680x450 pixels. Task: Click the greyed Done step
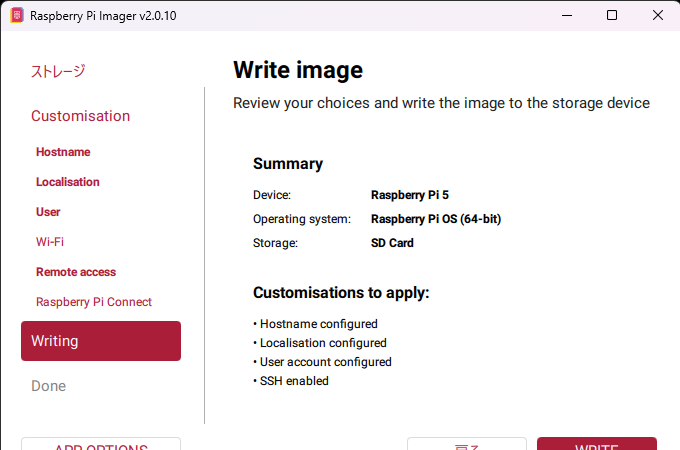tap(49, 386)
